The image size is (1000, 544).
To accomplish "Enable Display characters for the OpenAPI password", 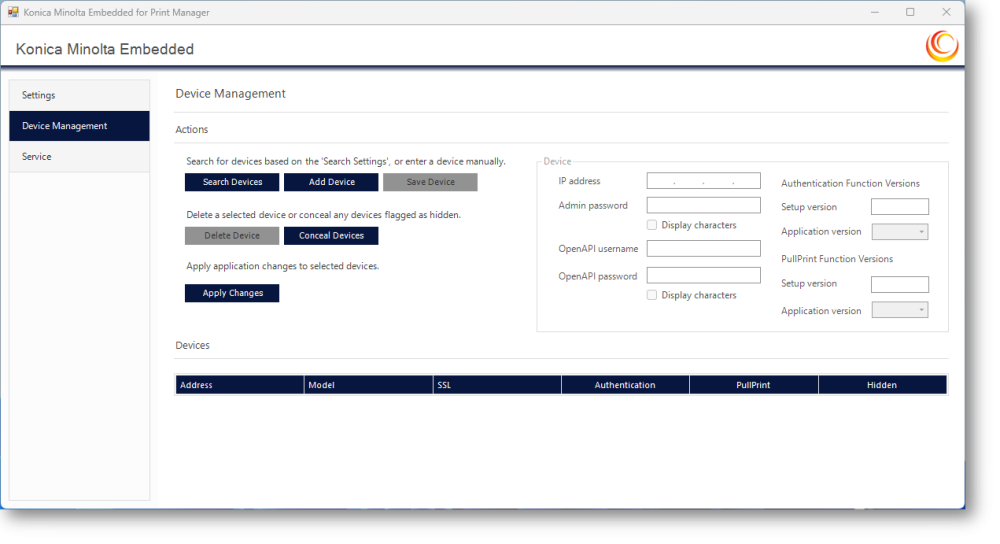I will [652, 295].
